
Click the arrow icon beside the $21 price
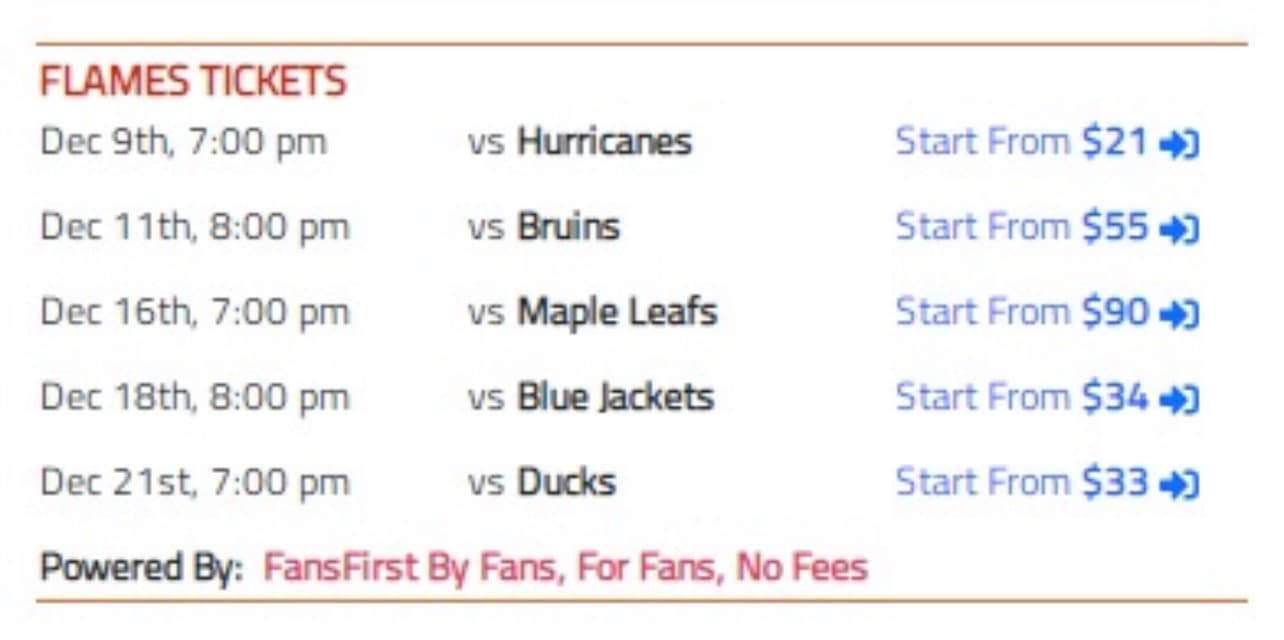[1179, 145]
